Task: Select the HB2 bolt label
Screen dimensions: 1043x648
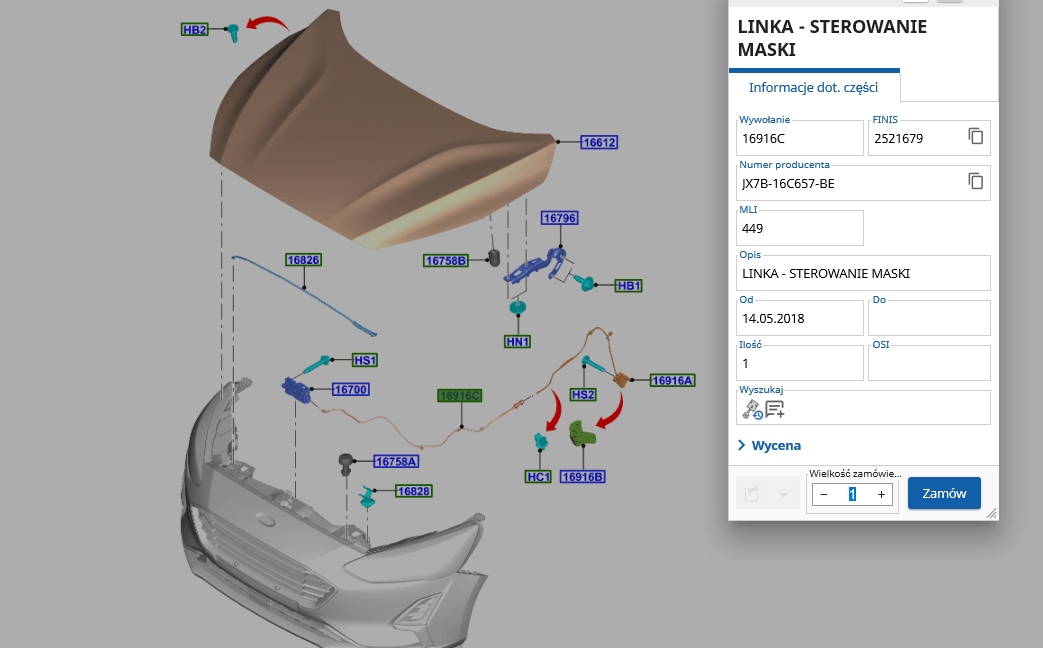Action: tap(194, 30)
